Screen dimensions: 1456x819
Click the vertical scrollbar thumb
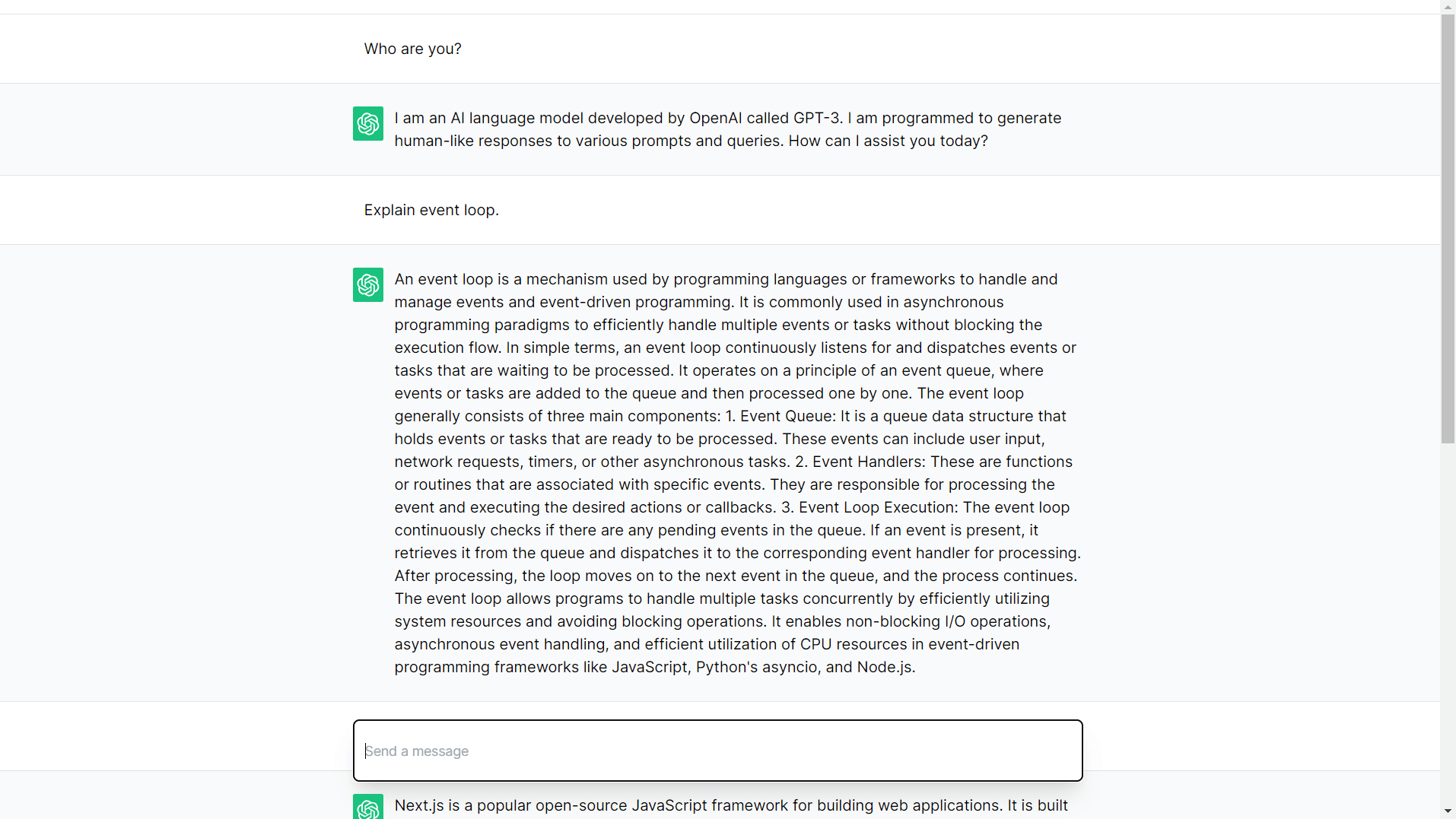click(x=1448, y=228)
